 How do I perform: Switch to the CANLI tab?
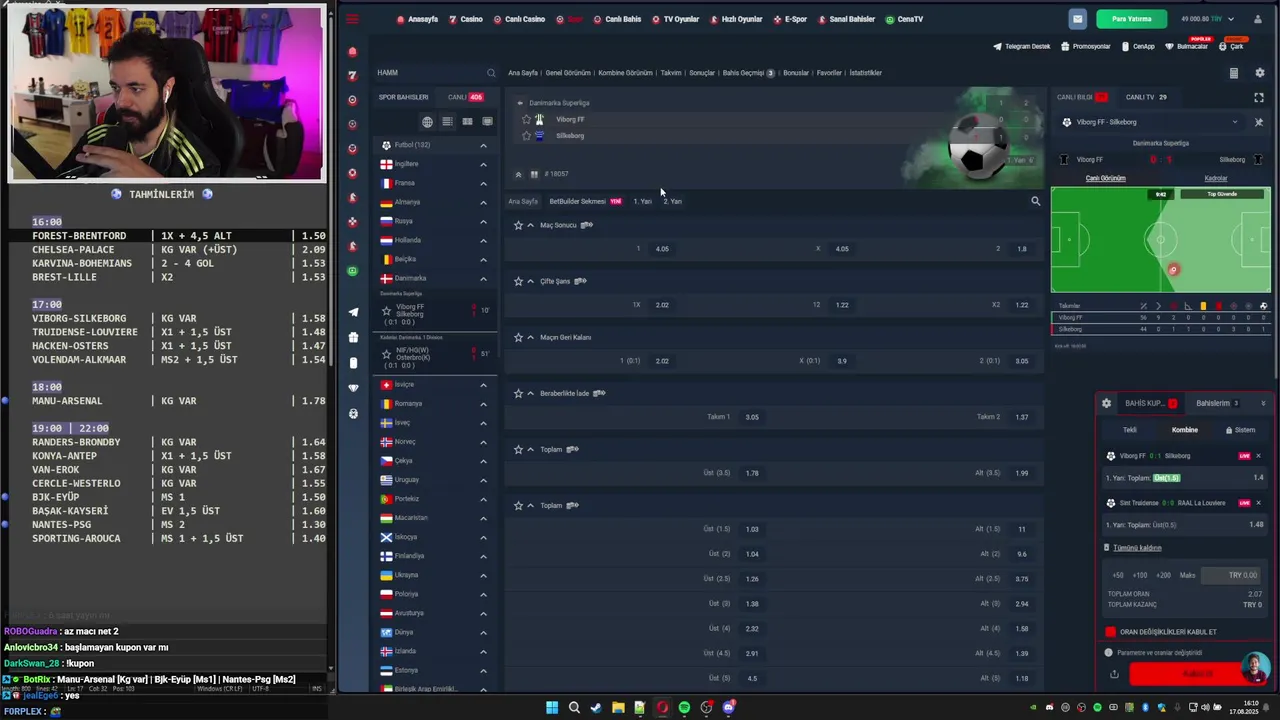(x=465, y=97)
